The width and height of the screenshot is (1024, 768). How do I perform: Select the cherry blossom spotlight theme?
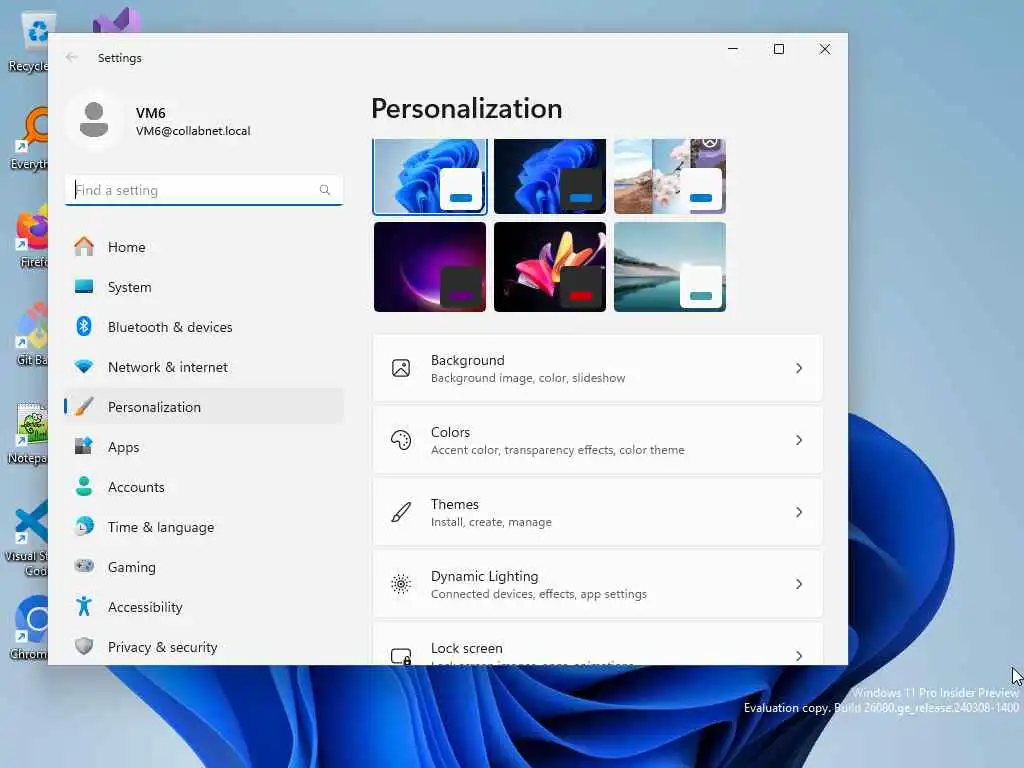670,176
